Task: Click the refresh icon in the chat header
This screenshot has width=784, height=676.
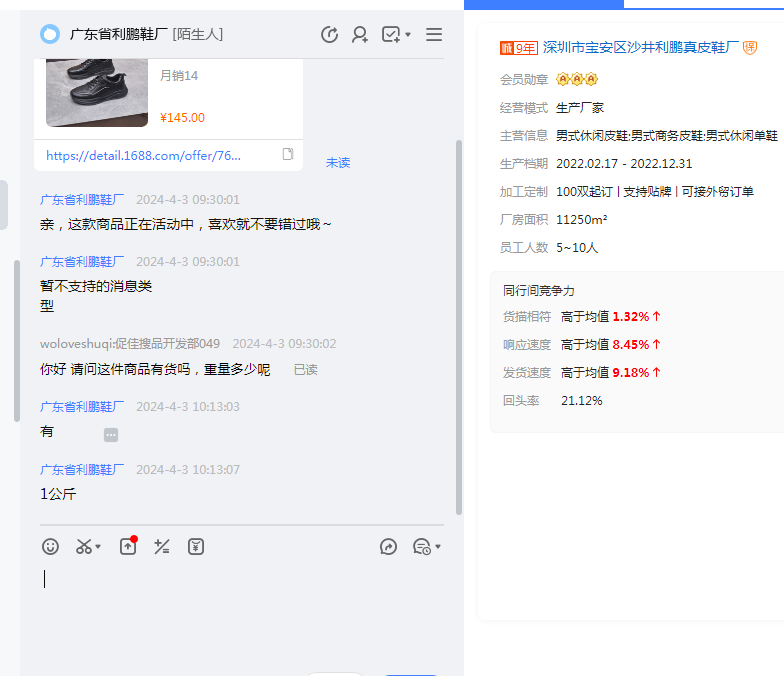Action: click(x=329, y=35)
